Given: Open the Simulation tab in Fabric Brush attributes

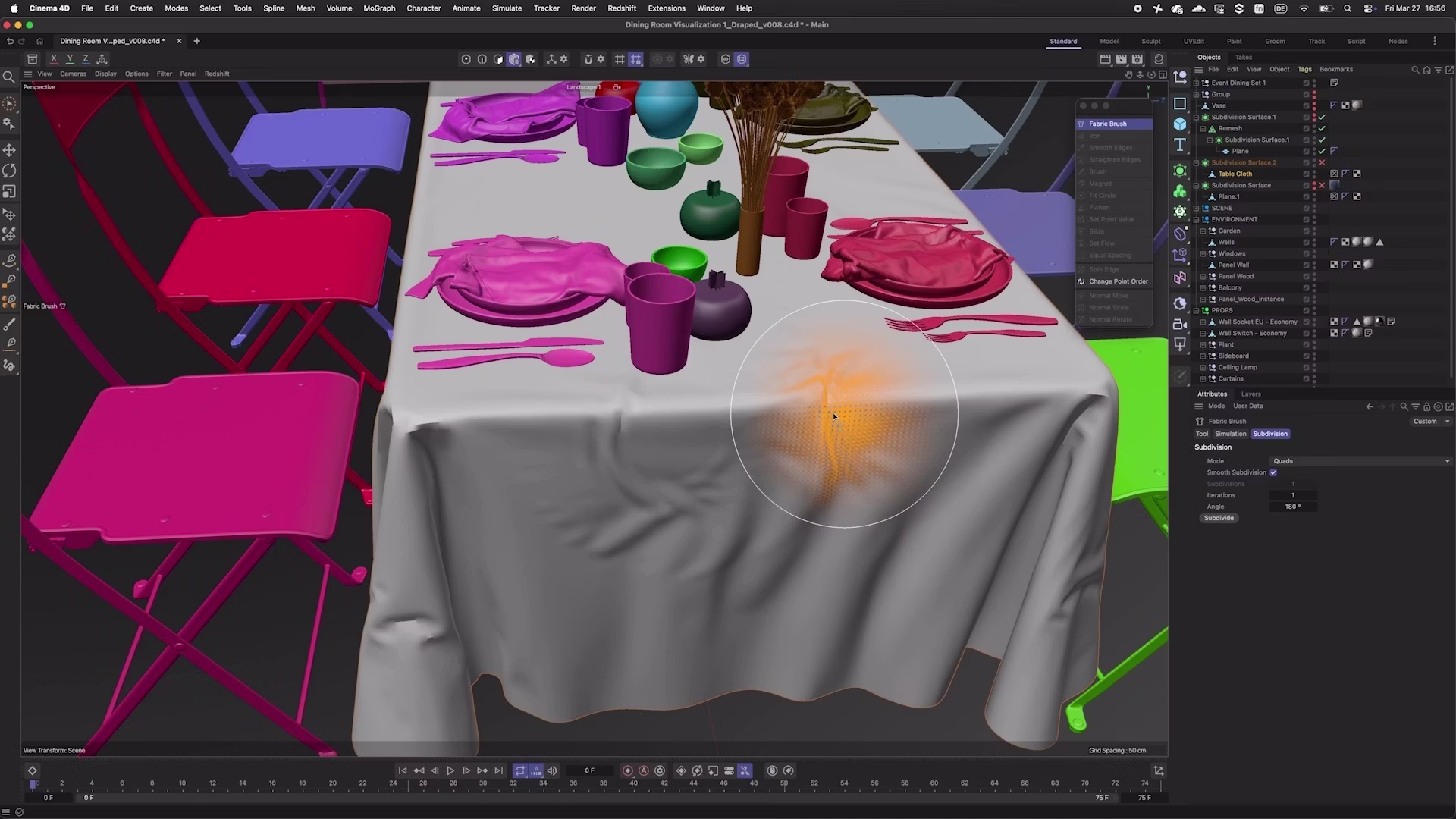Looking at the screenshot, I should [x=1230, y=434].
